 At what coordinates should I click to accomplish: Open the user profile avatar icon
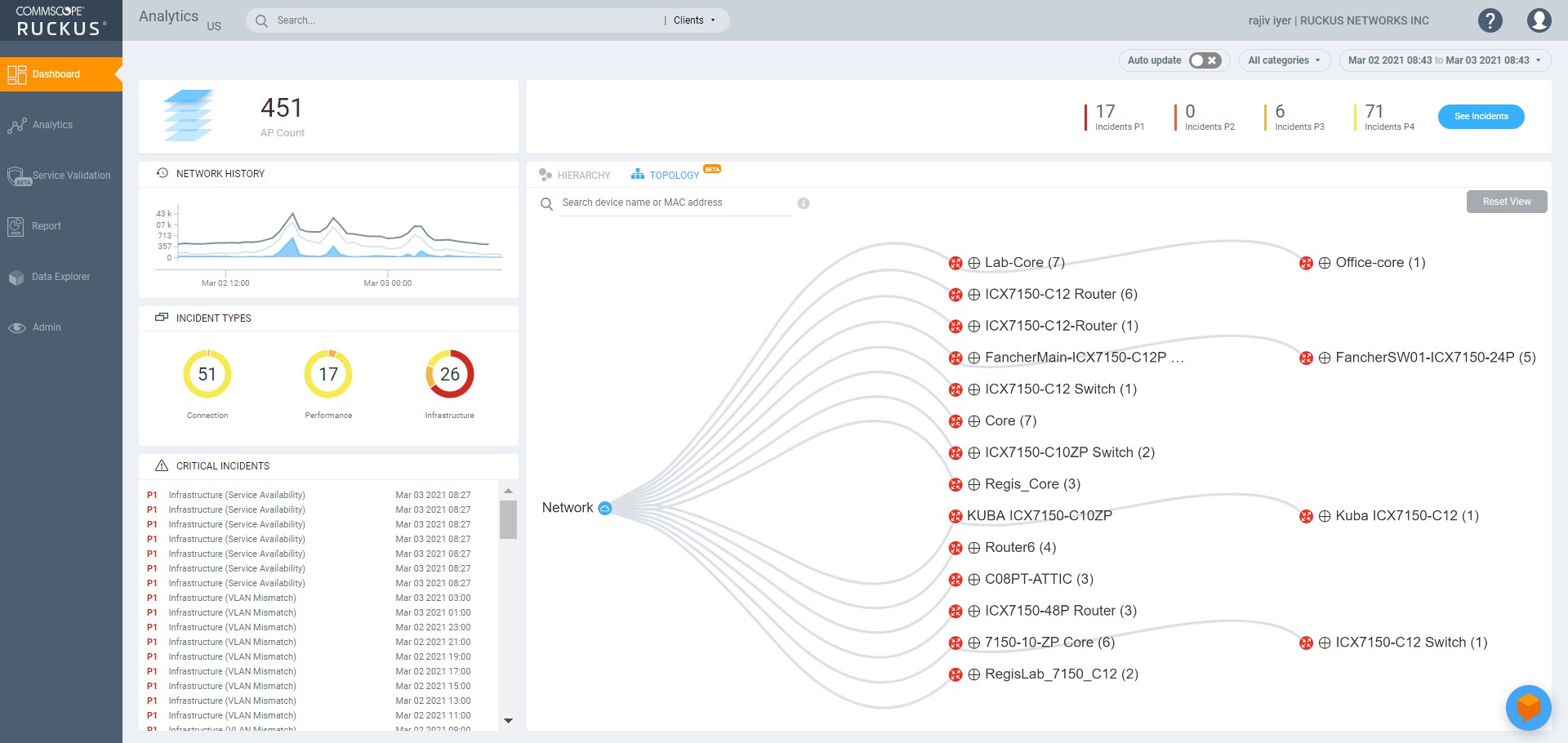pyautogui.click(x=1539, y=20)
